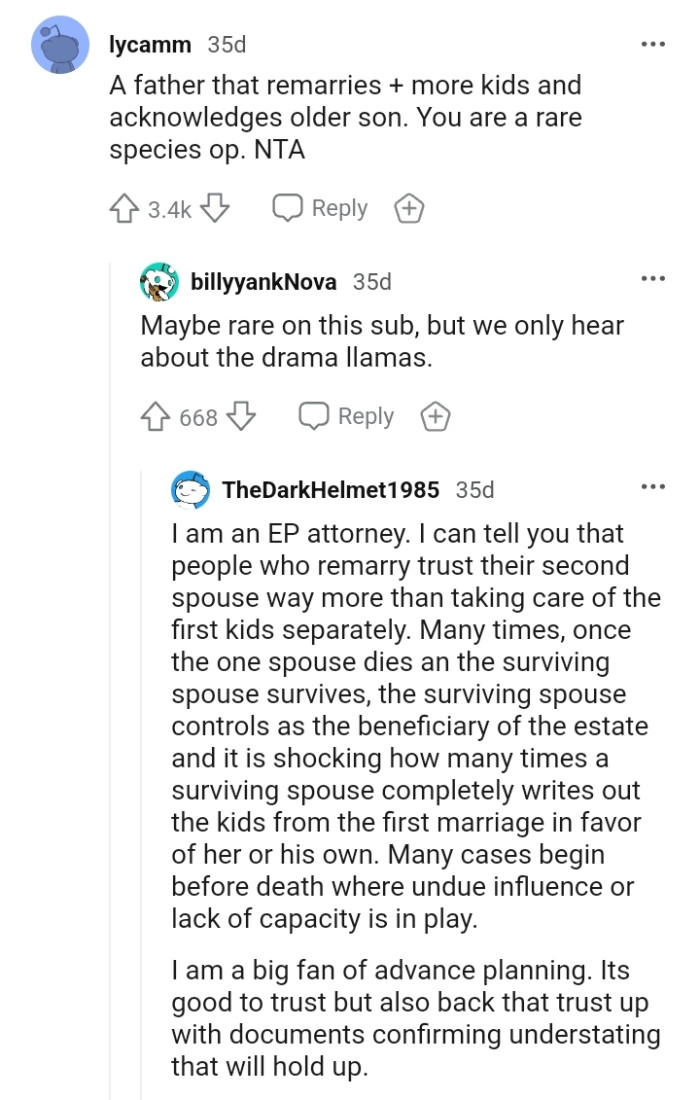Click the speech bubble Reply icon on lycamm's comment
This screenshot has height=1100, width=700.
click(286, 207)
